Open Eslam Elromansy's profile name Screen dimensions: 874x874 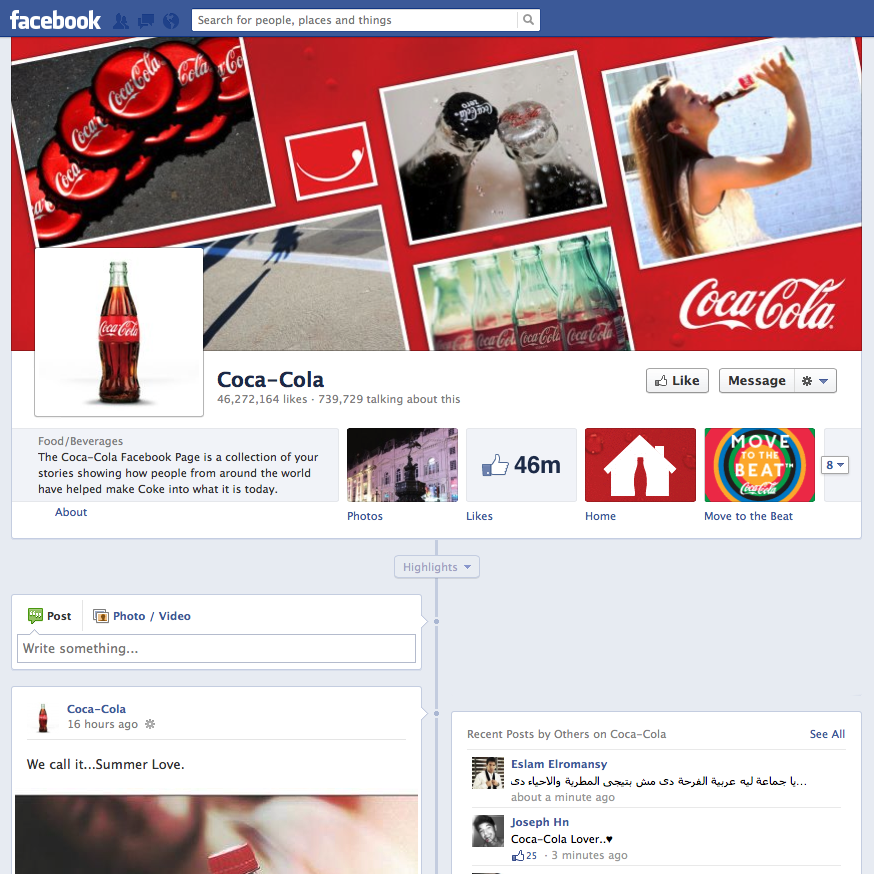[559, 764]
